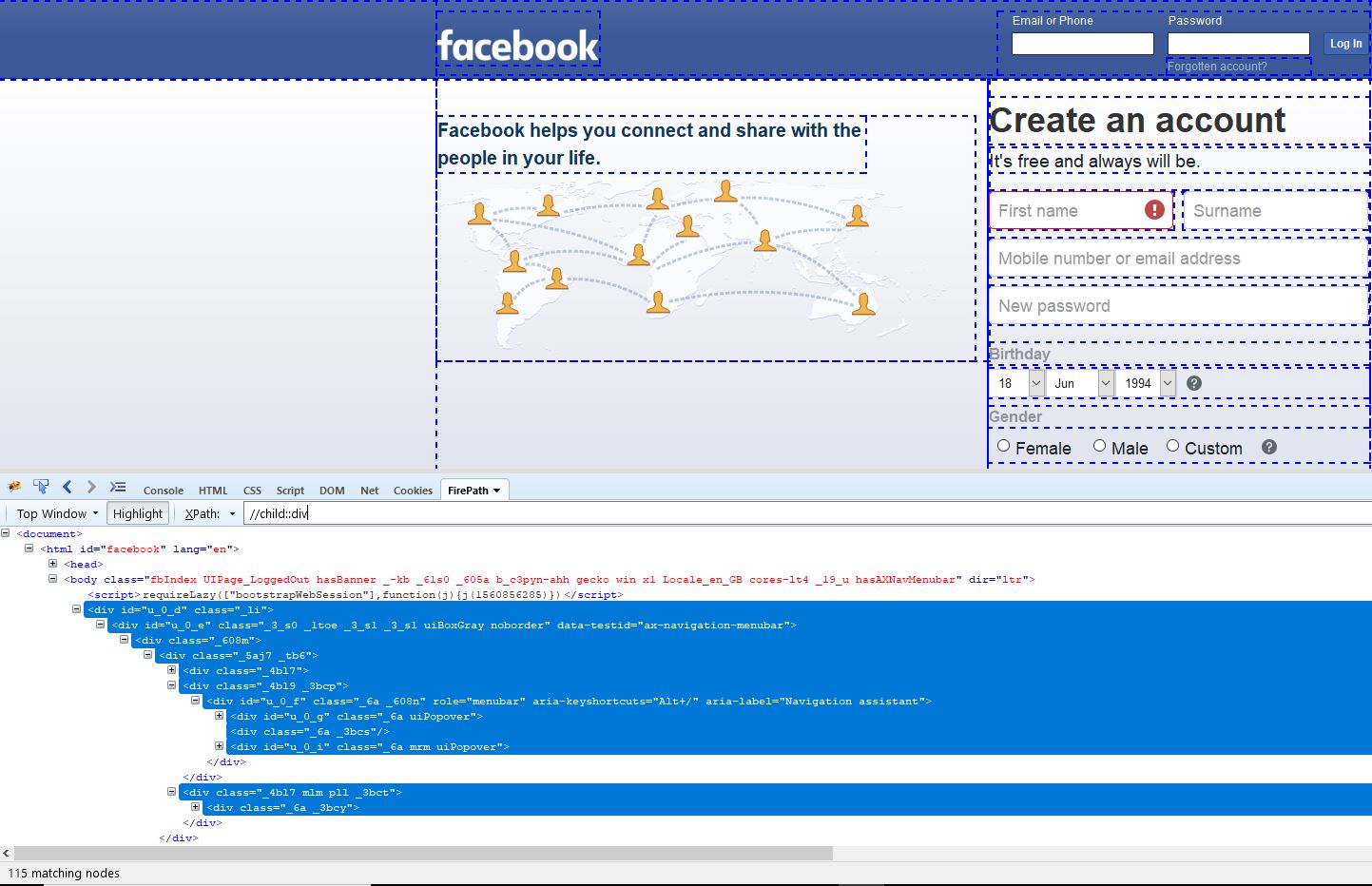
Task: Switch to the Script tab
Action: pyautogui.click(x=290, y=491)
